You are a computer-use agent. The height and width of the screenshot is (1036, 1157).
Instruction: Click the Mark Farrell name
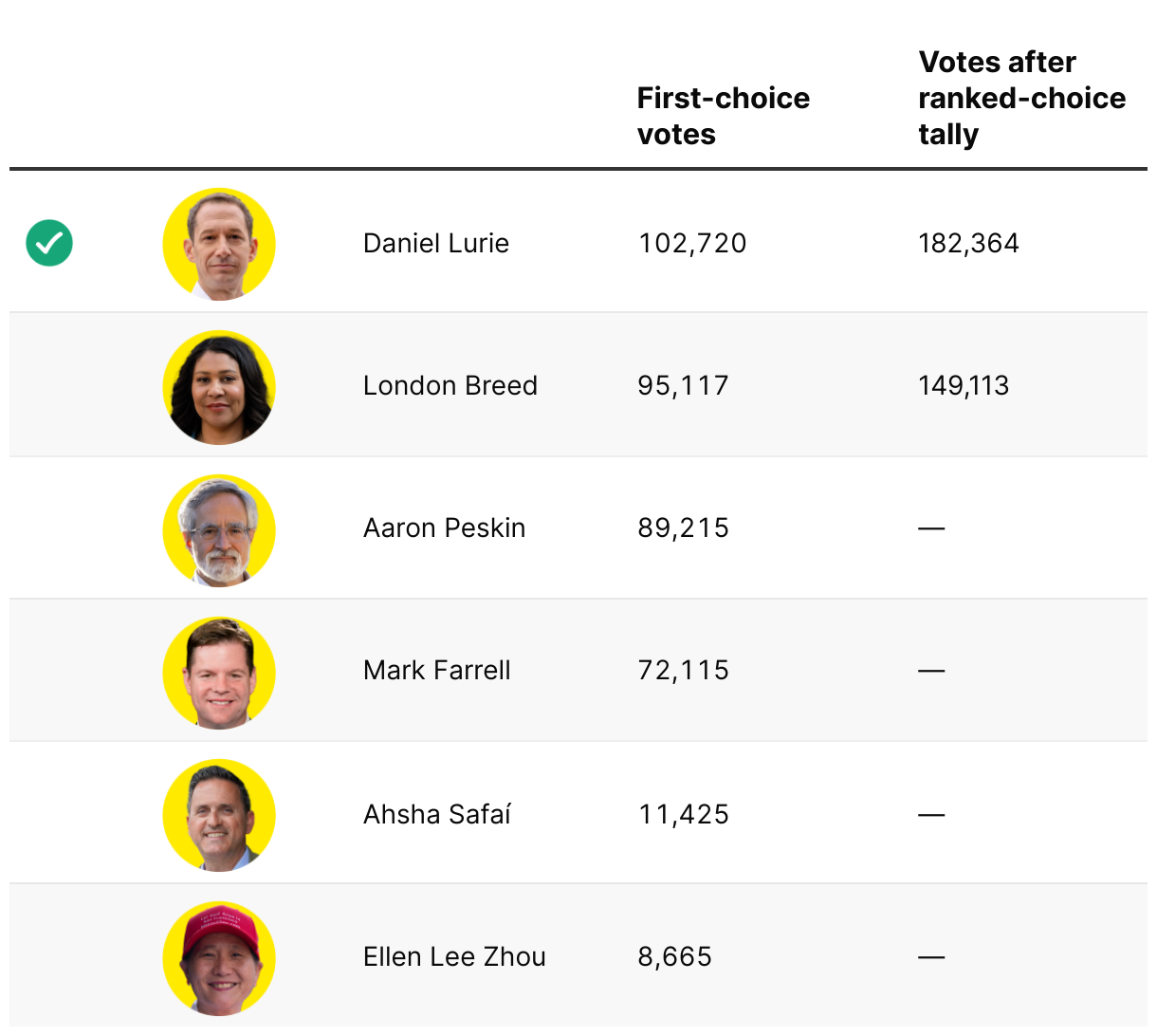(437, 671)
